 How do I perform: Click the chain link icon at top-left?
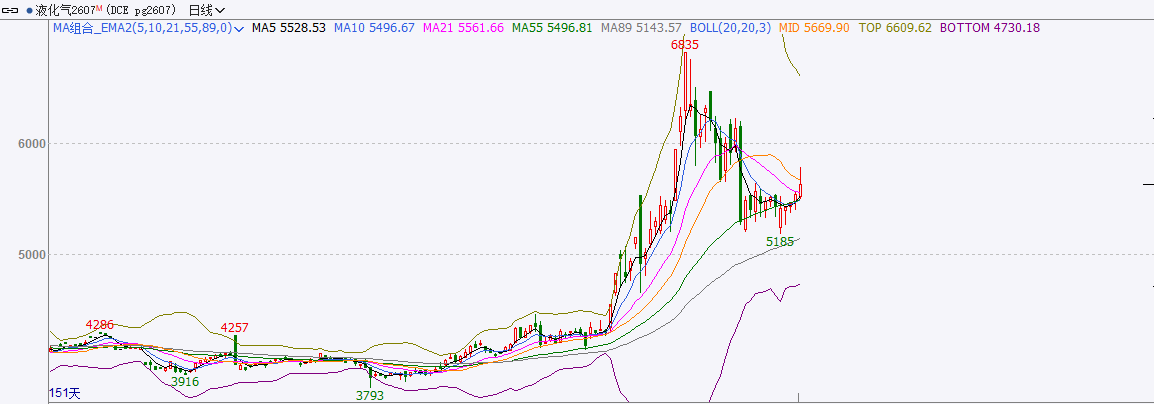pyautogui.click(x=11, y=10)
